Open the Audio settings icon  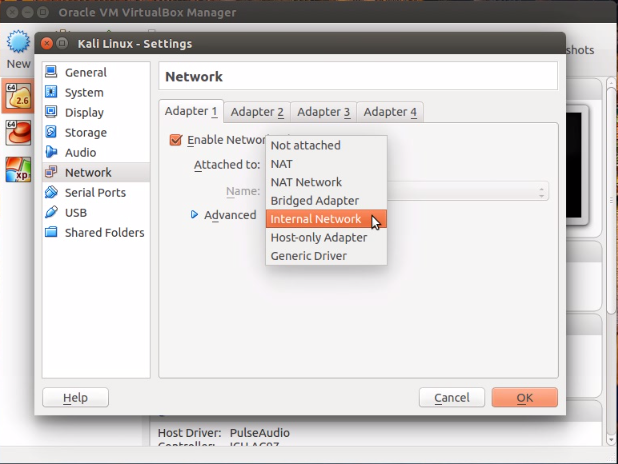(51, 152)
